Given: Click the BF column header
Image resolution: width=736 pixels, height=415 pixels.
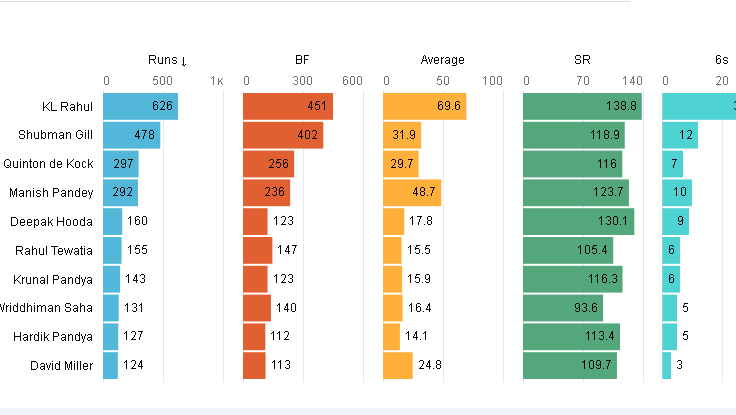Looking at the screenshot, I should coord(302,60).
